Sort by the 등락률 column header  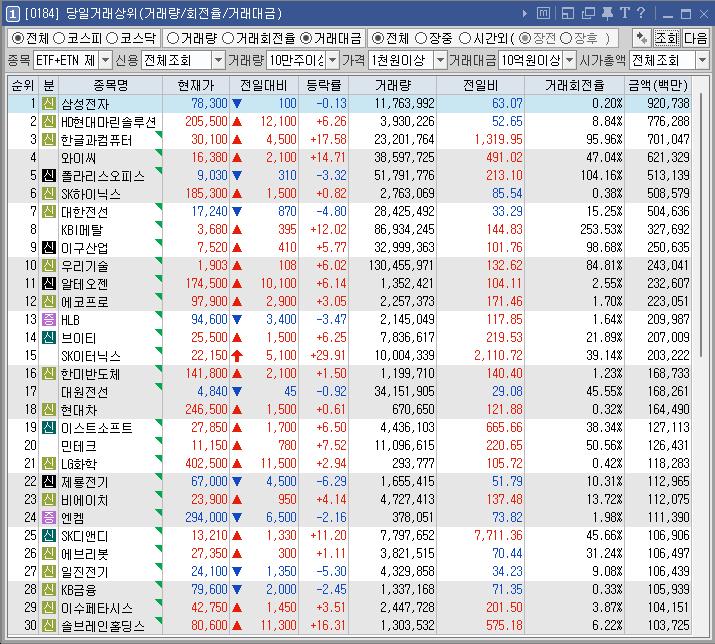click(323, 85)
